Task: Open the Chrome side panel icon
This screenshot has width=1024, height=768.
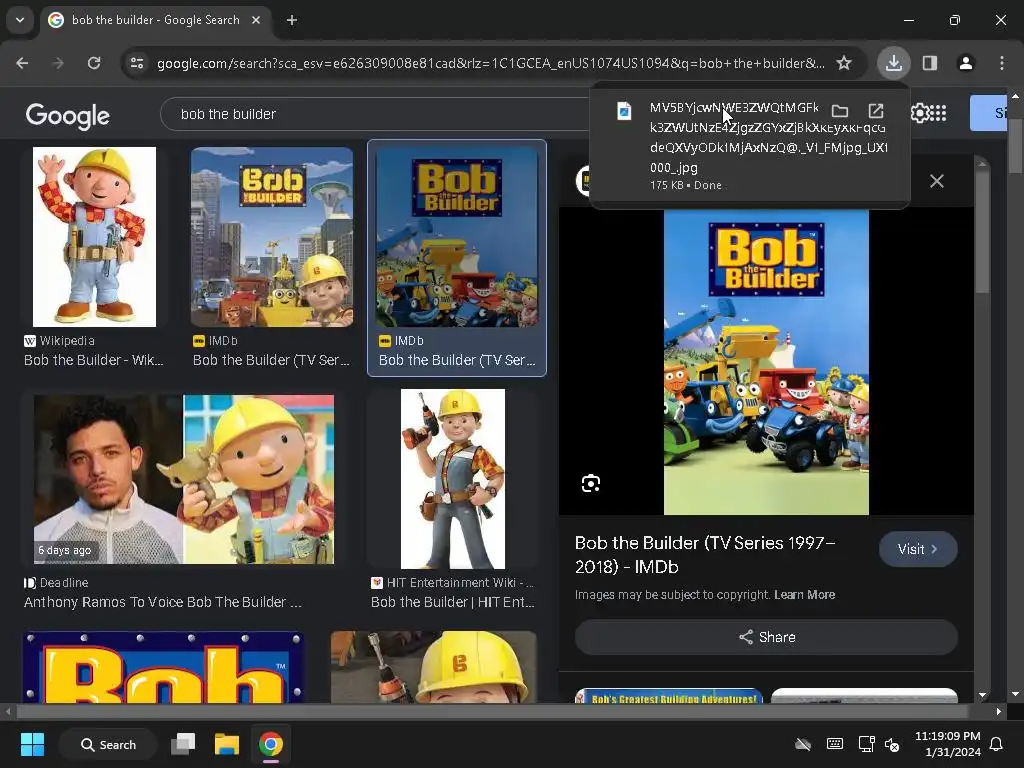Action: 930,63
